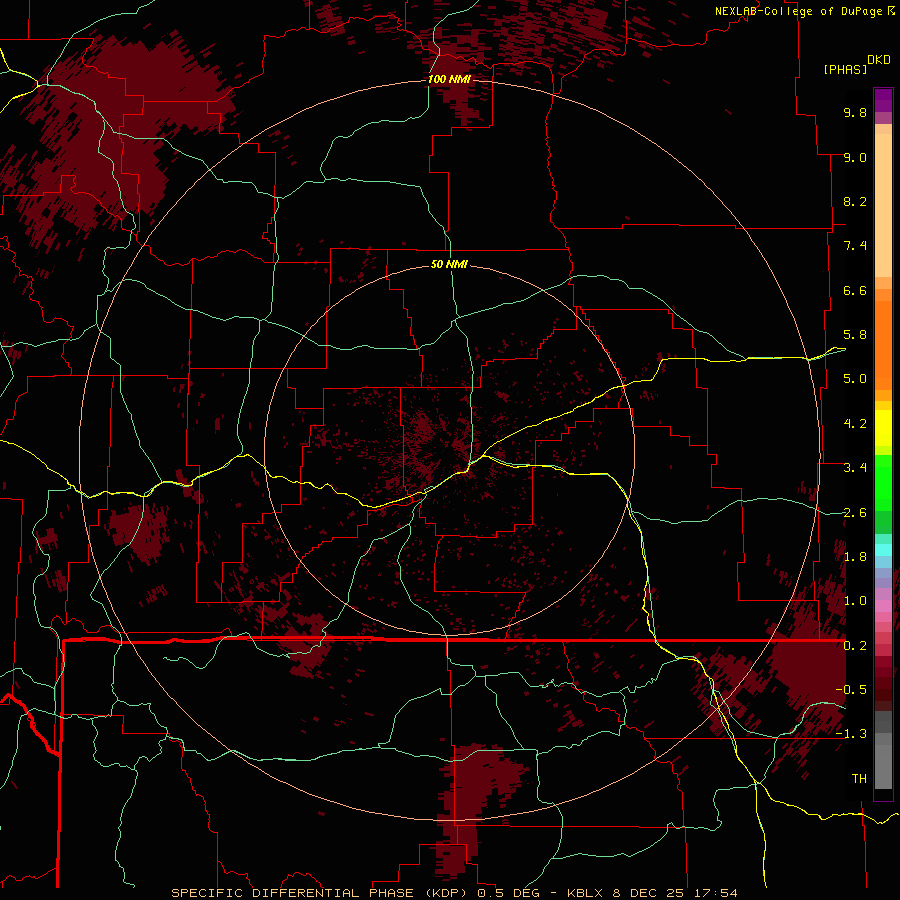The height and width of the screenshot is (900, 900).
Task: Click the 7.4 legend value
Action: 855,246
